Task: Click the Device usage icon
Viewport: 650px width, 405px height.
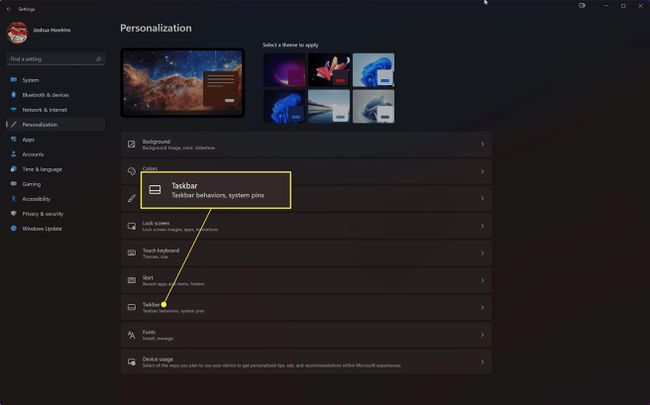Action: tap(131, 362)
